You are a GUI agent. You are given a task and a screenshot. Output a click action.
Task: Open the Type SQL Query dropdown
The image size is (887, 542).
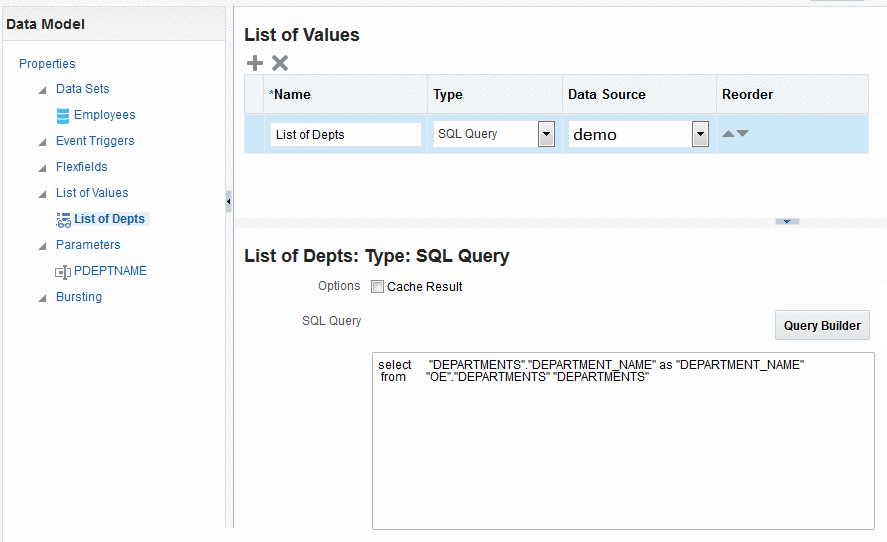pos(546,134)
